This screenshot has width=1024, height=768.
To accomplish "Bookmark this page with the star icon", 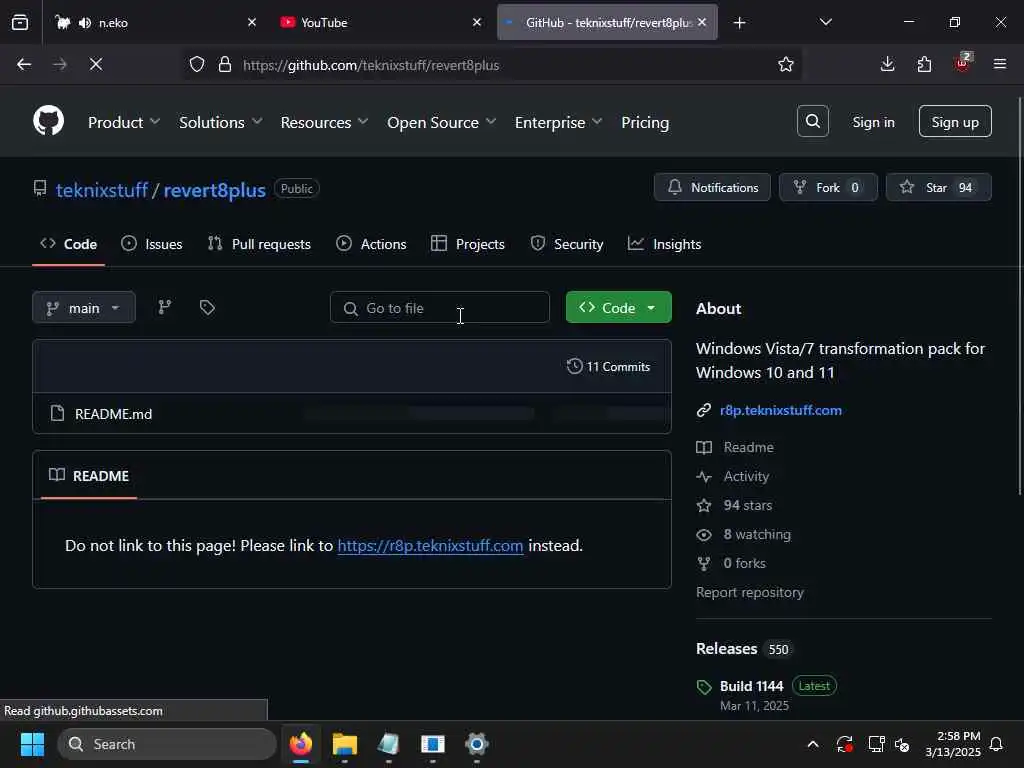I will click(786, 65).
